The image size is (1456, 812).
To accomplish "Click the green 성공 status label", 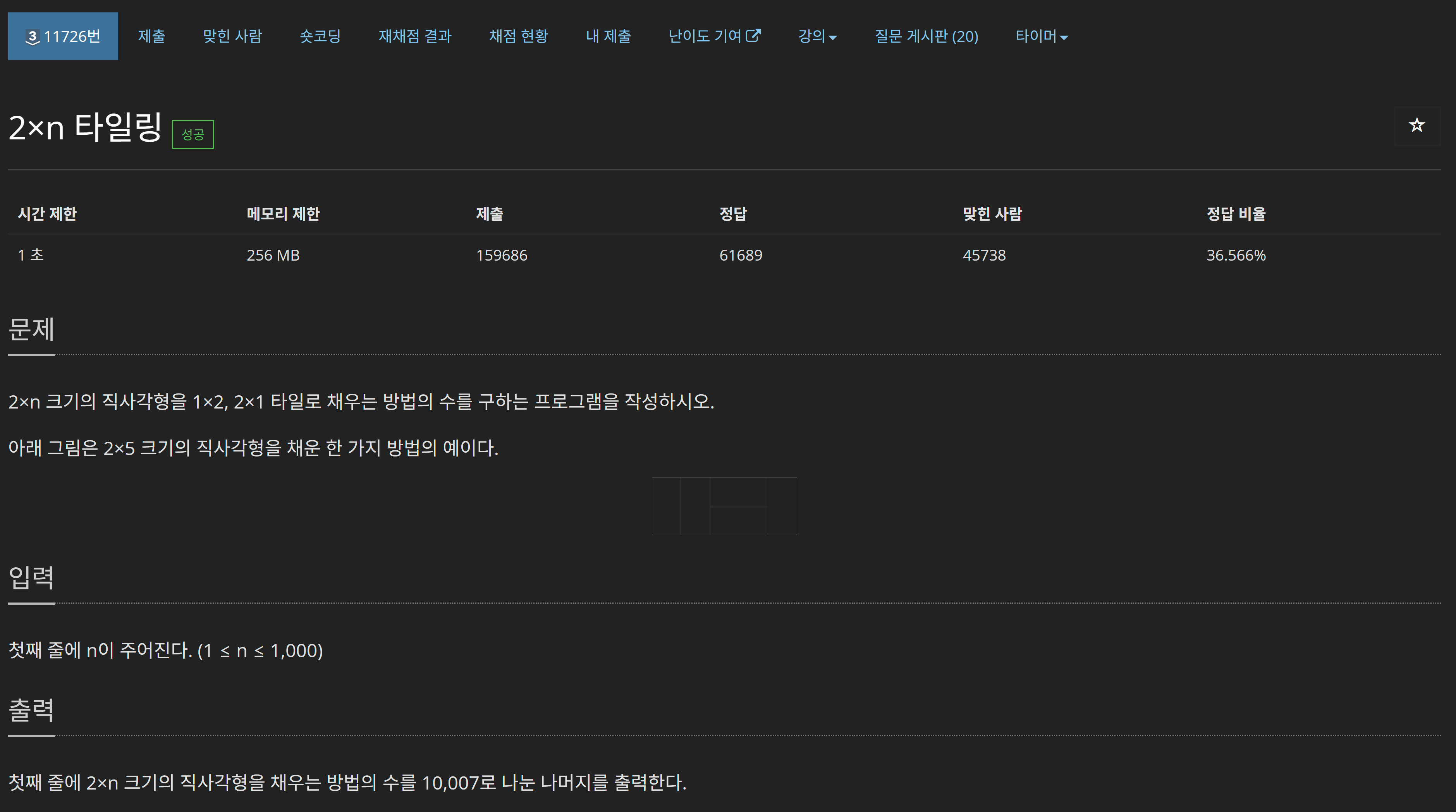I will pyautogui.click(x=193, y=134).
